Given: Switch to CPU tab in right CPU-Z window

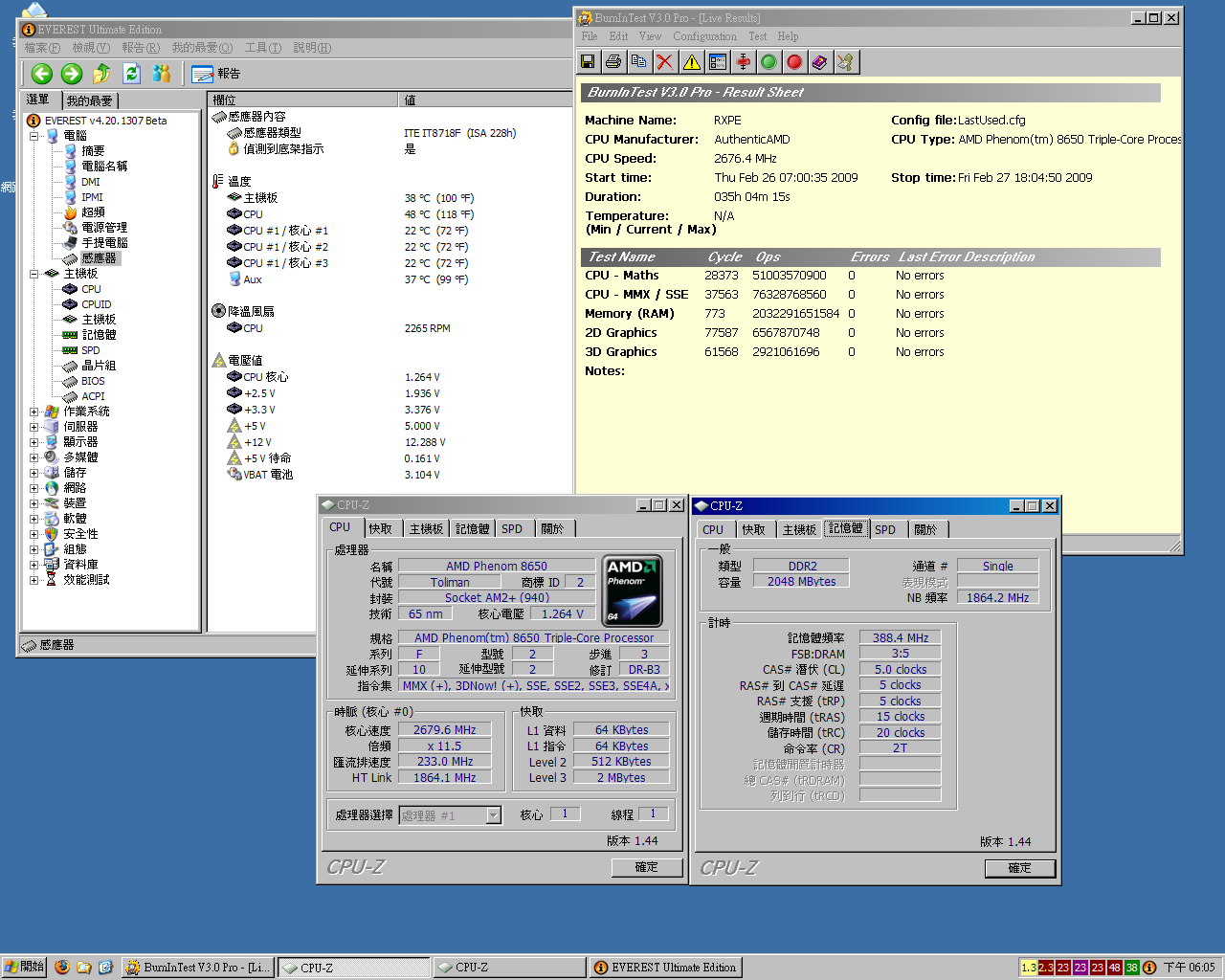Looking at the screenshot, I should [x=713, y=529].
